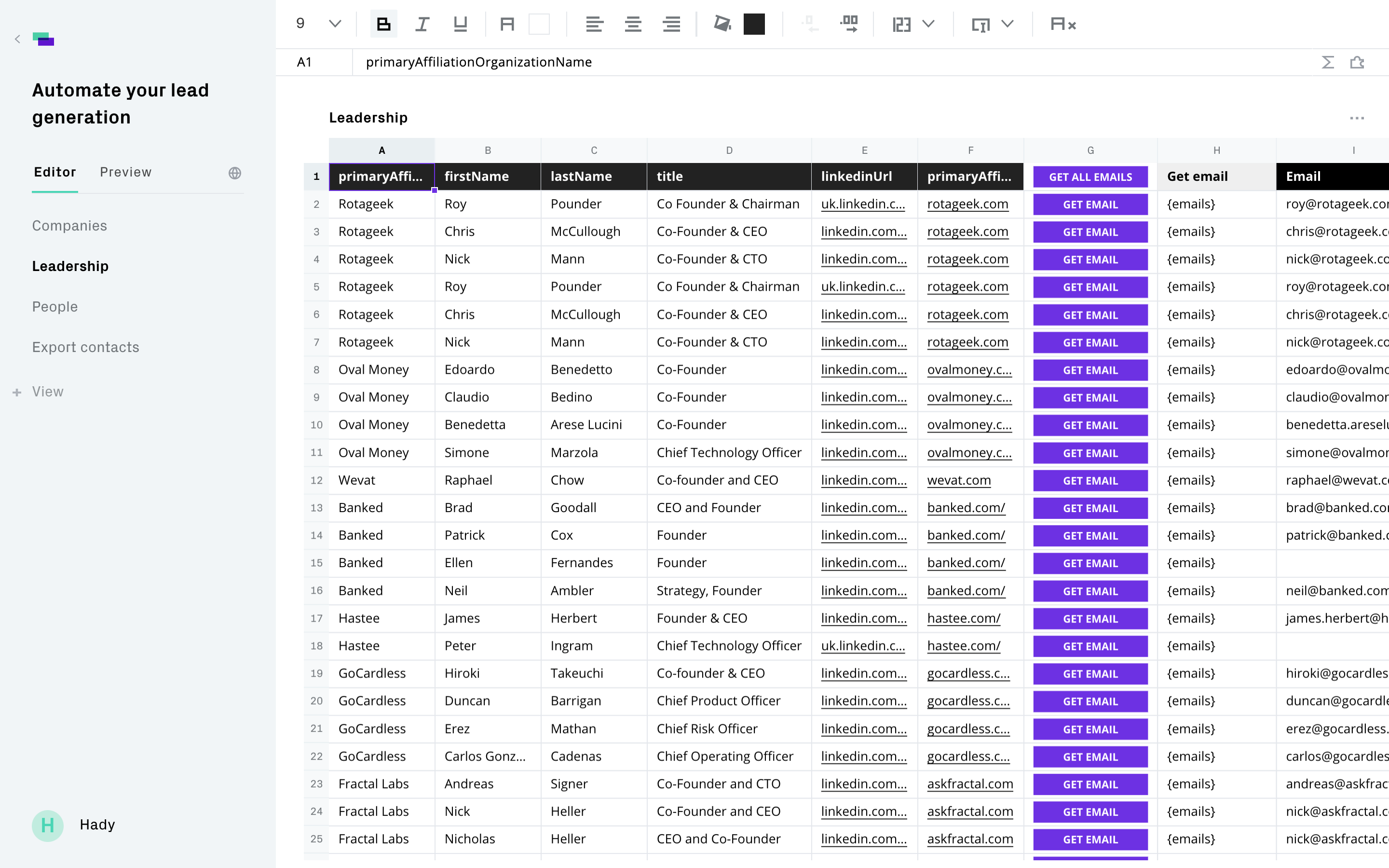Open the sigma functions icon
The image size is (1389, 868).
1328,62
